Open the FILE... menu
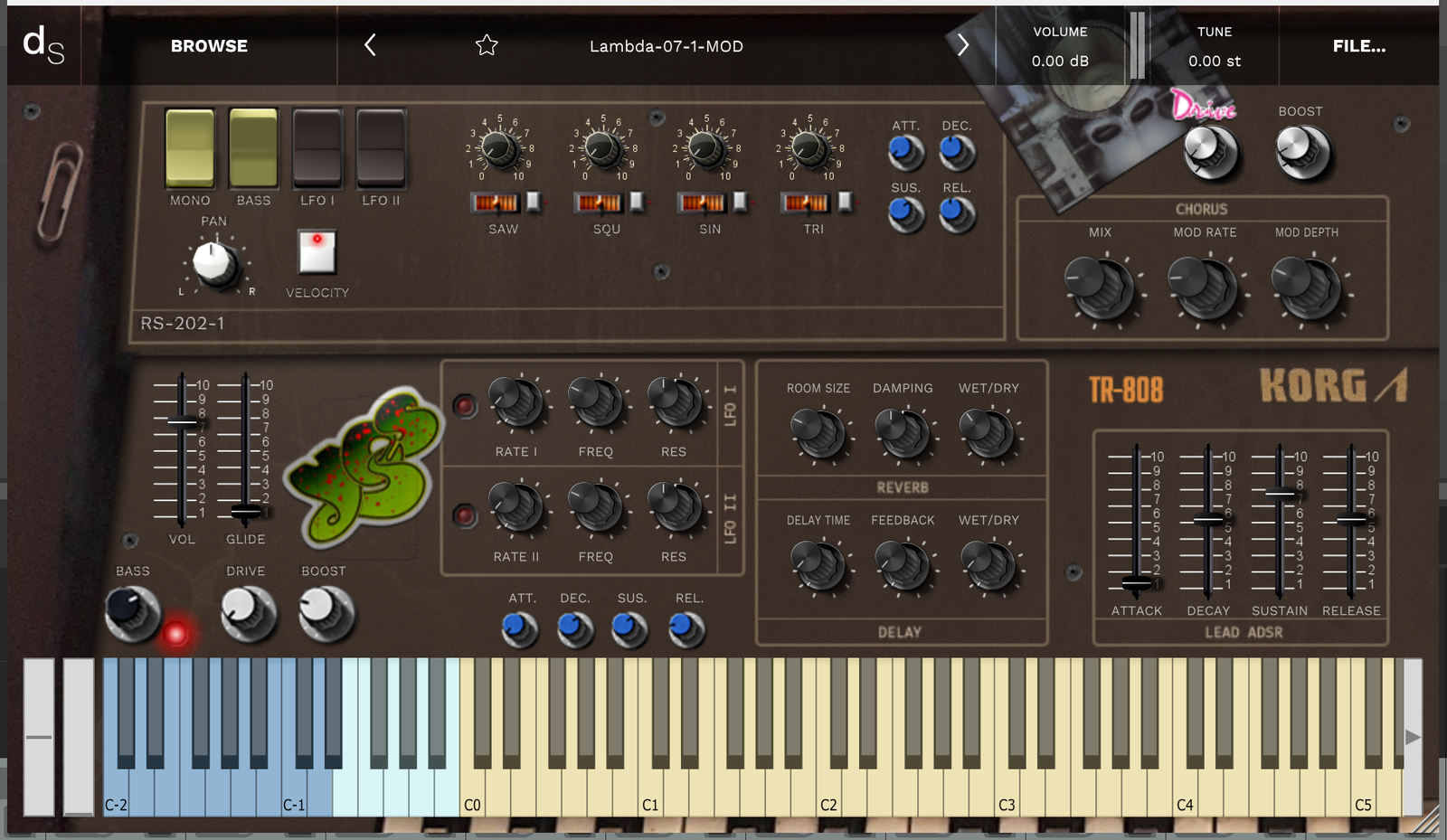Screen dimensions: 1447x840 coord(1358,46)
